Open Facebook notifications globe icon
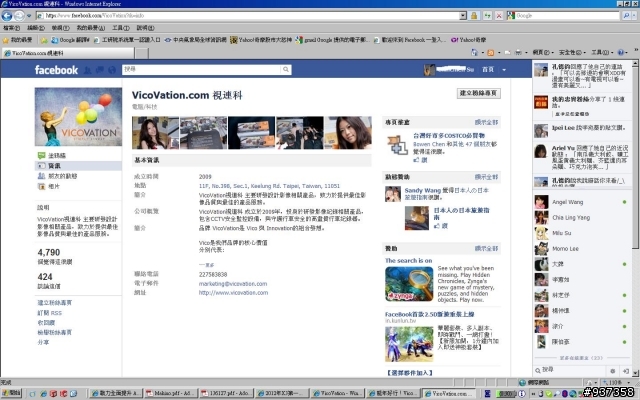Image resolution: width=640 pixels, height=400 pixels. [x=112, y=70]
